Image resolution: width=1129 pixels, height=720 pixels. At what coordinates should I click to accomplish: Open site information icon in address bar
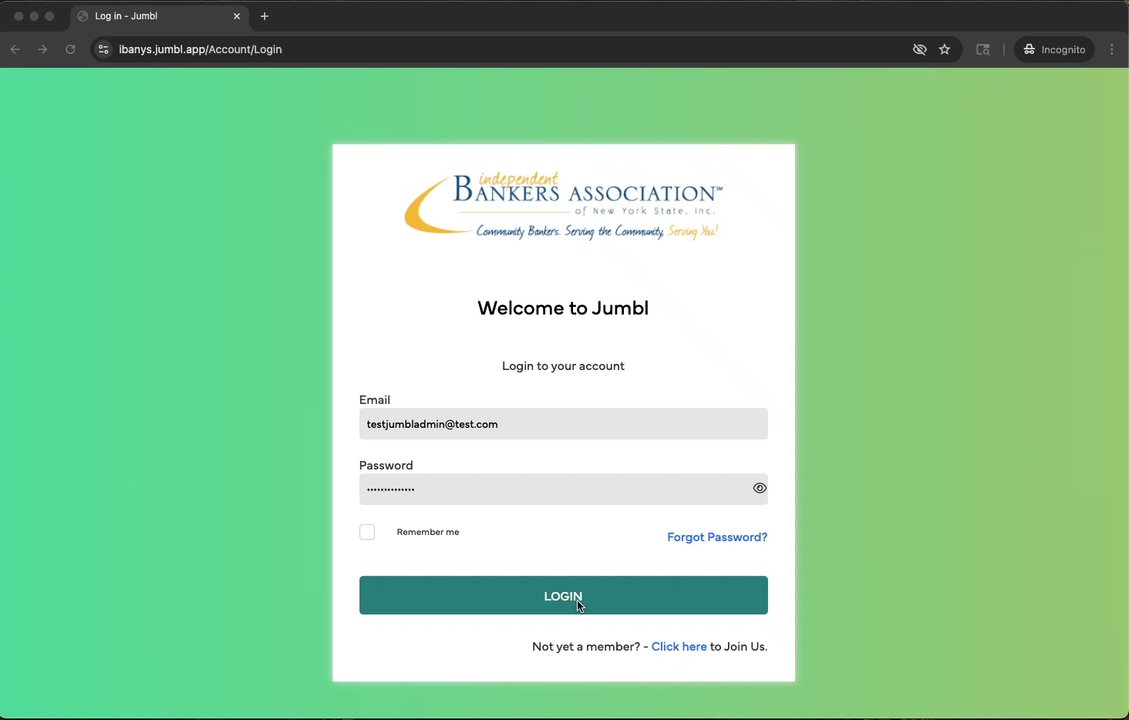click(x=104, y=50)
